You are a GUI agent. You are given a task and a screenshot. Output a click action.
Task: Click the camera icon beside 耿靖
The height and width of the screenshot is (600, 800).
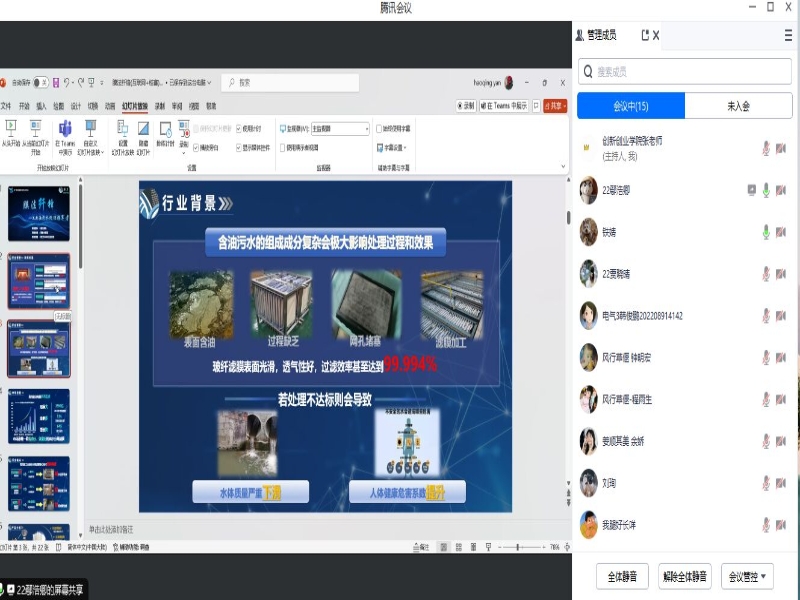[x=780, y=232]
